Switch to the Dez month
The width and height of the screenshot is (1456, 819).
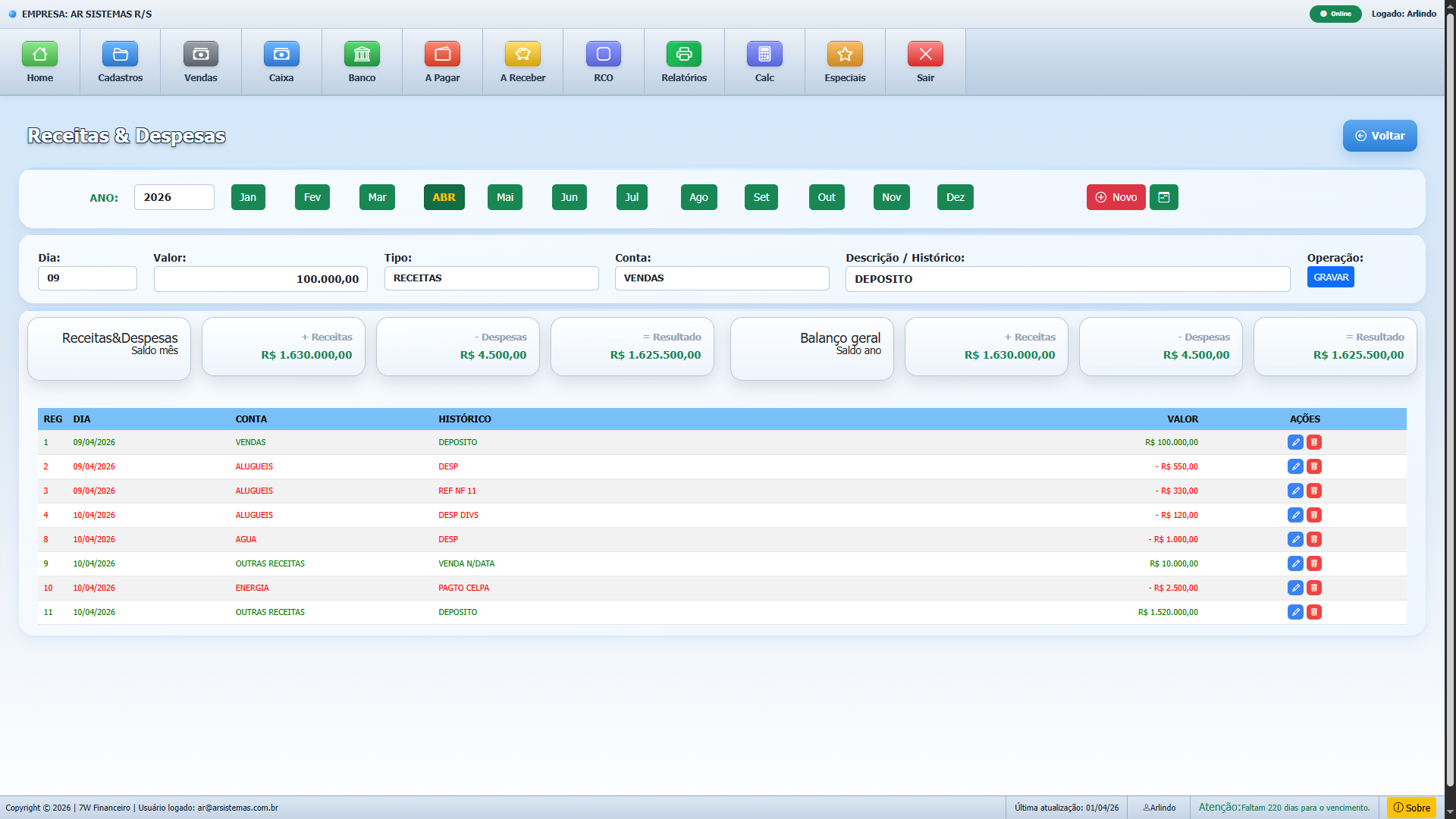click(955, 197)
